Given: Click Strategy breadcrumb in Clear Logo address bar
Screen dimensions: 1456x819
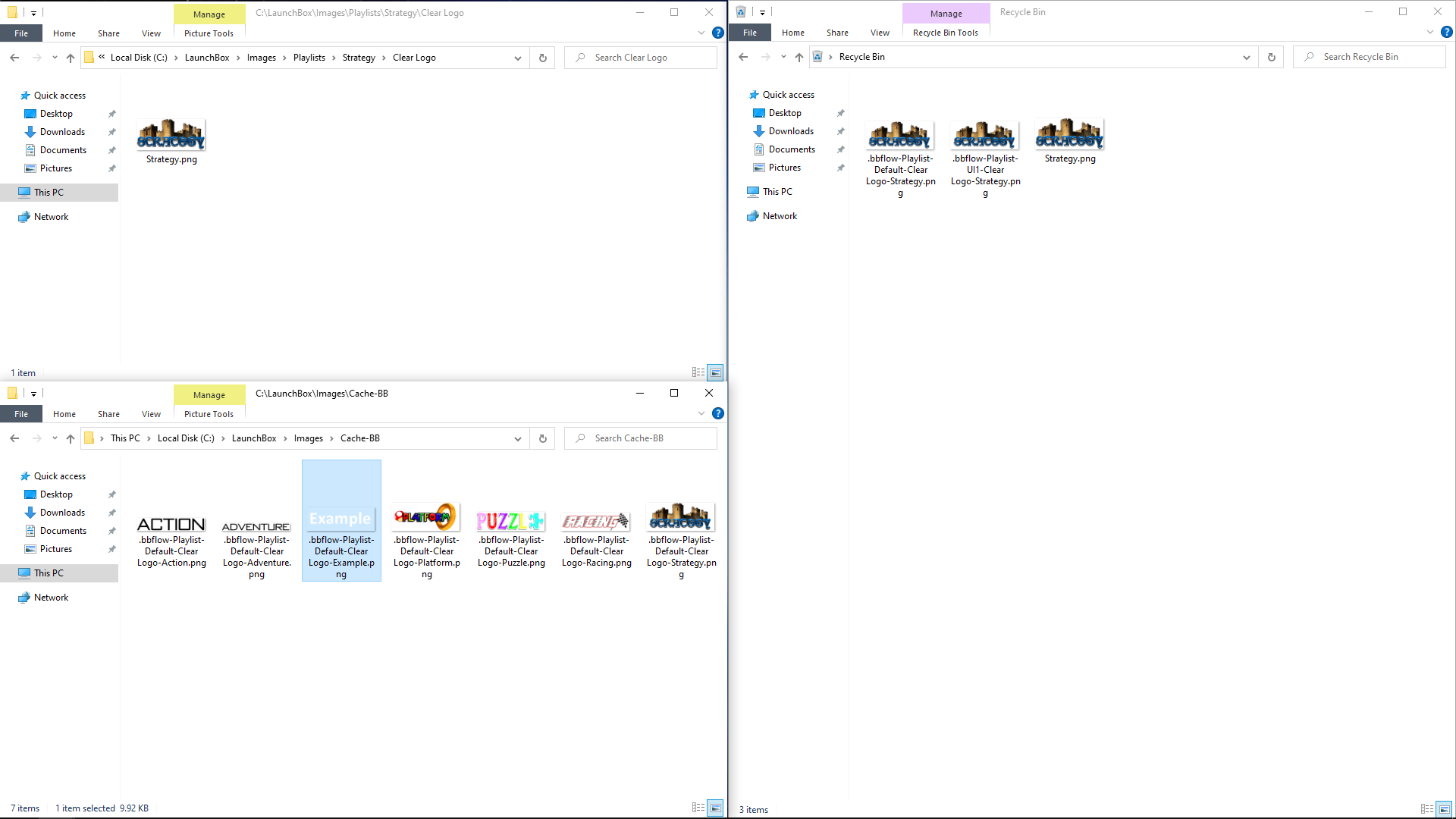Looking at the screenshot, I should [359, 58].
